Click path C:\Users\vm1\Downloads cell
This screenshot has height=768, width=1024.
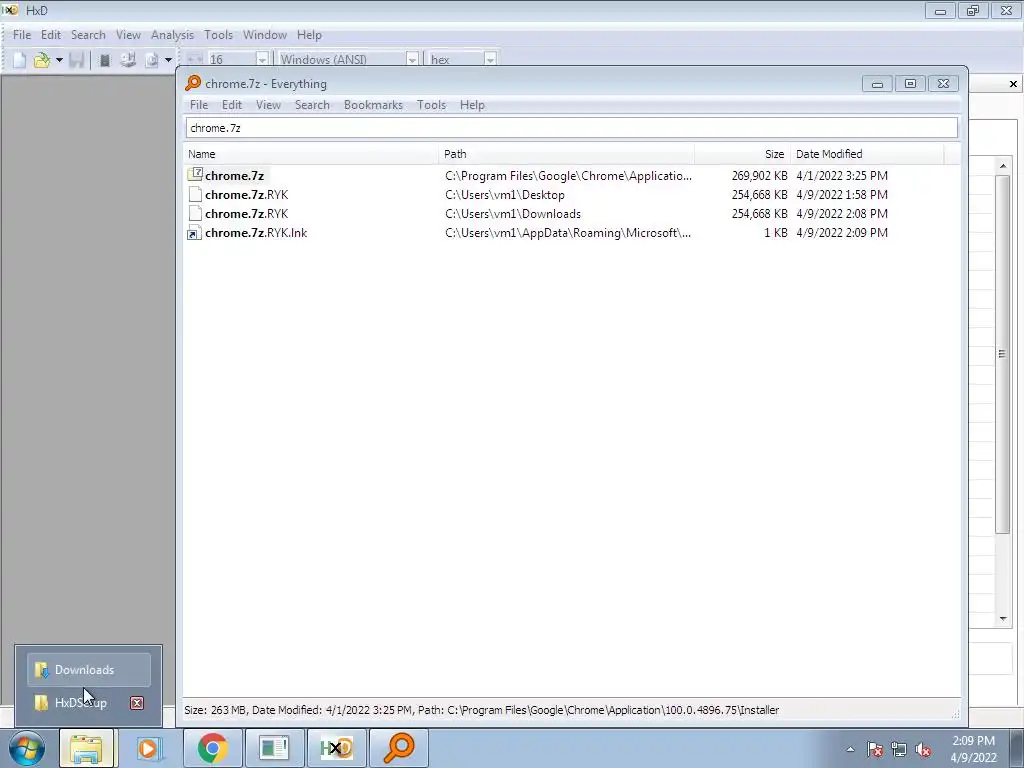point(513,214)
